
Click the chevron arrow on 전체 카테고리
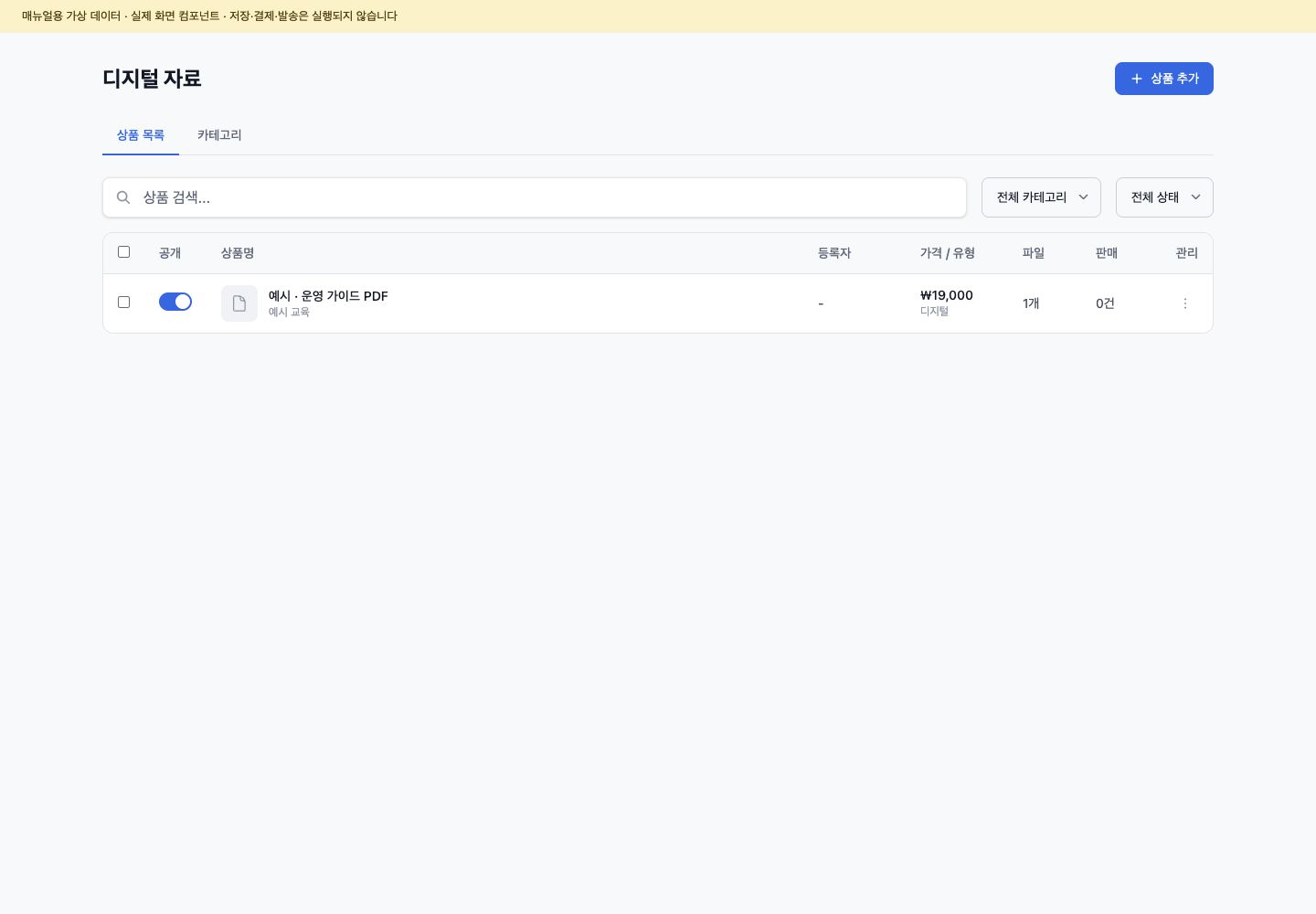coord(1084,197)
